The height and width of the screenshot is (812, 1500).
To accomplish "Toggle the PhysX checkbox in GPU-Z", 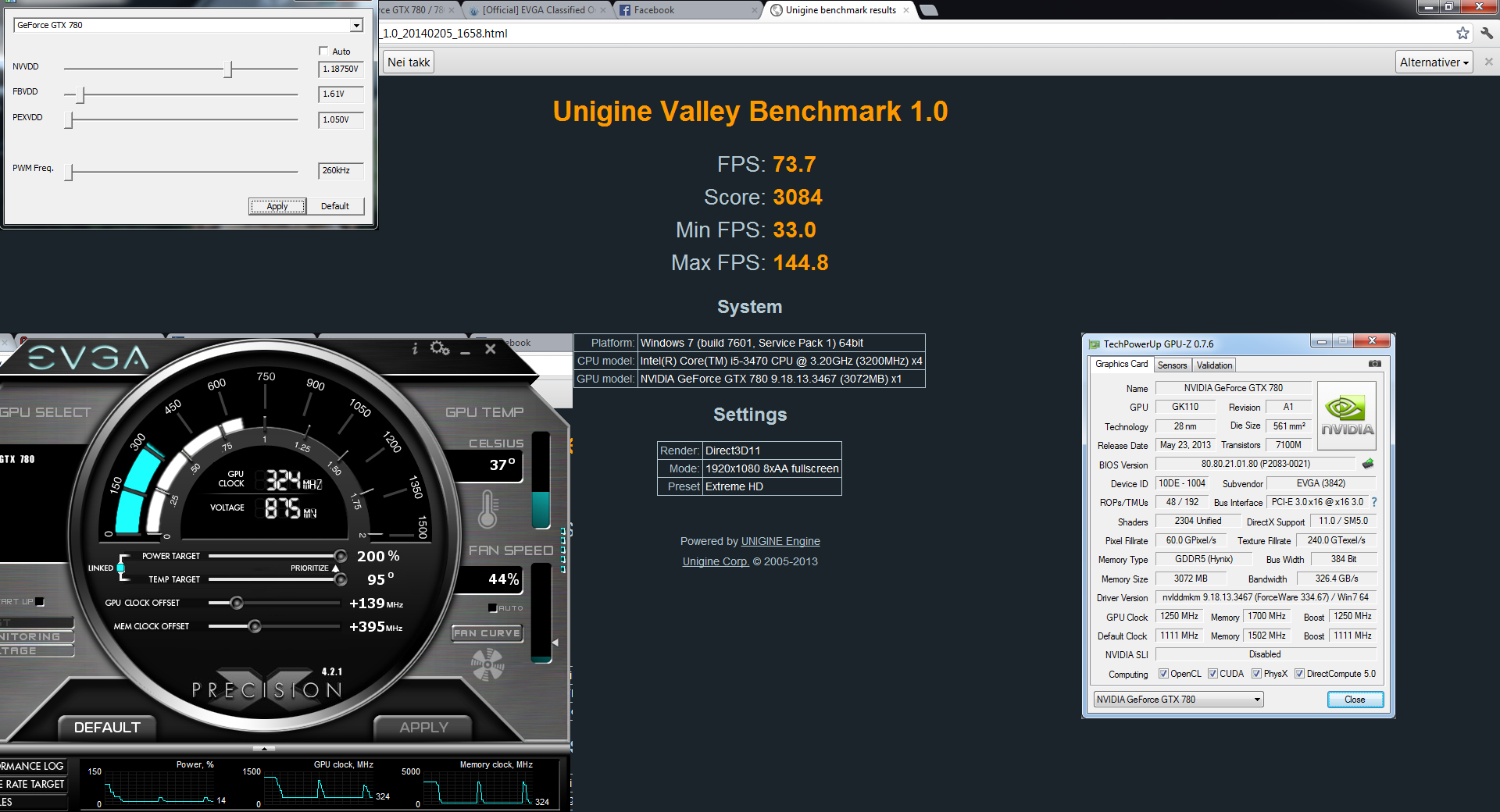I will [1256, 674].
